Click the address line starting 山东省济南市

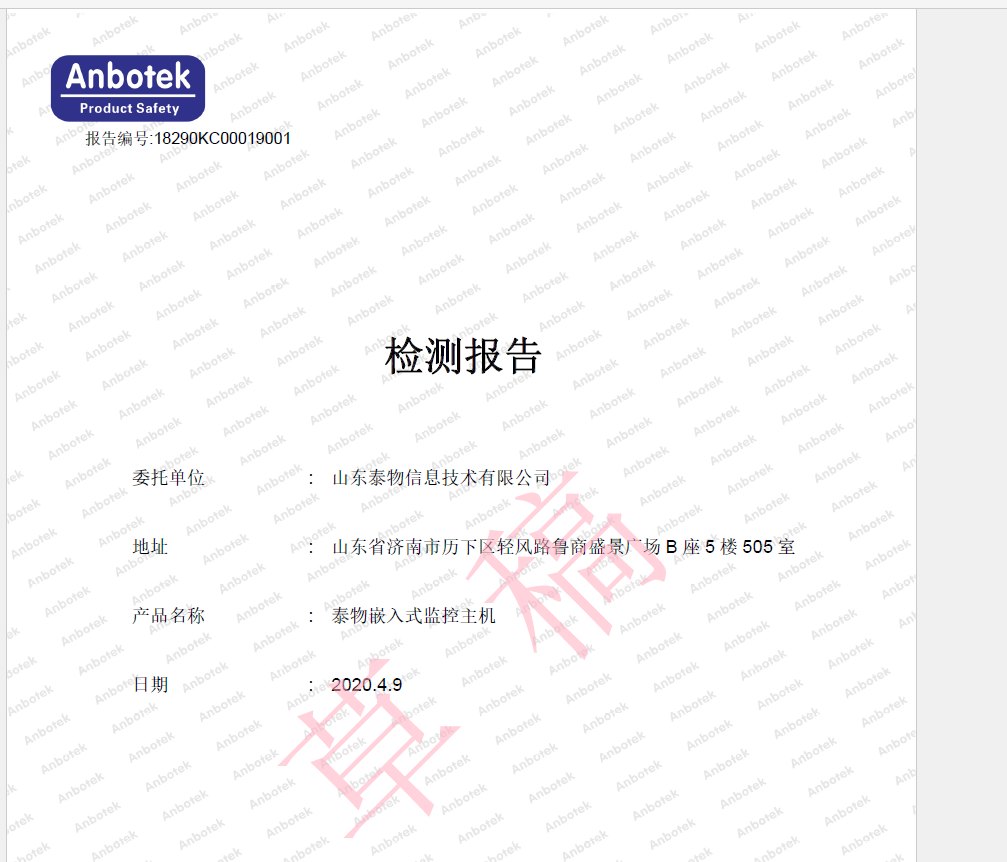pyautogui.click(x=563, y=547)
